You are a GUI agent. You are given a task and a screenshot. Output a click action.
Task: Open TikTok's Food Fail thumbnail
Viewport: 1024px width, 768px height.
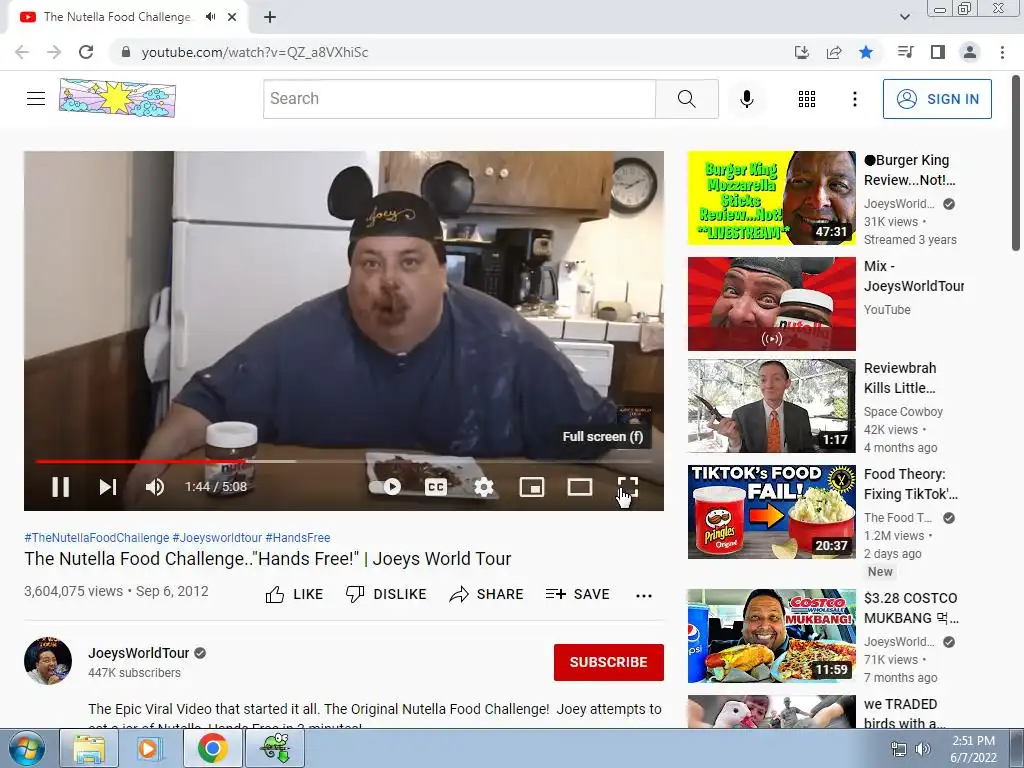tap(771, 511)
